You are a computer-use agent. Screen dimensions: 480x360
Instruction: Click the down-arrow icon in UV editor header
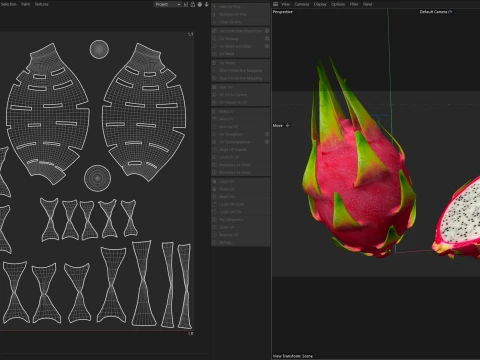(207, 4)
